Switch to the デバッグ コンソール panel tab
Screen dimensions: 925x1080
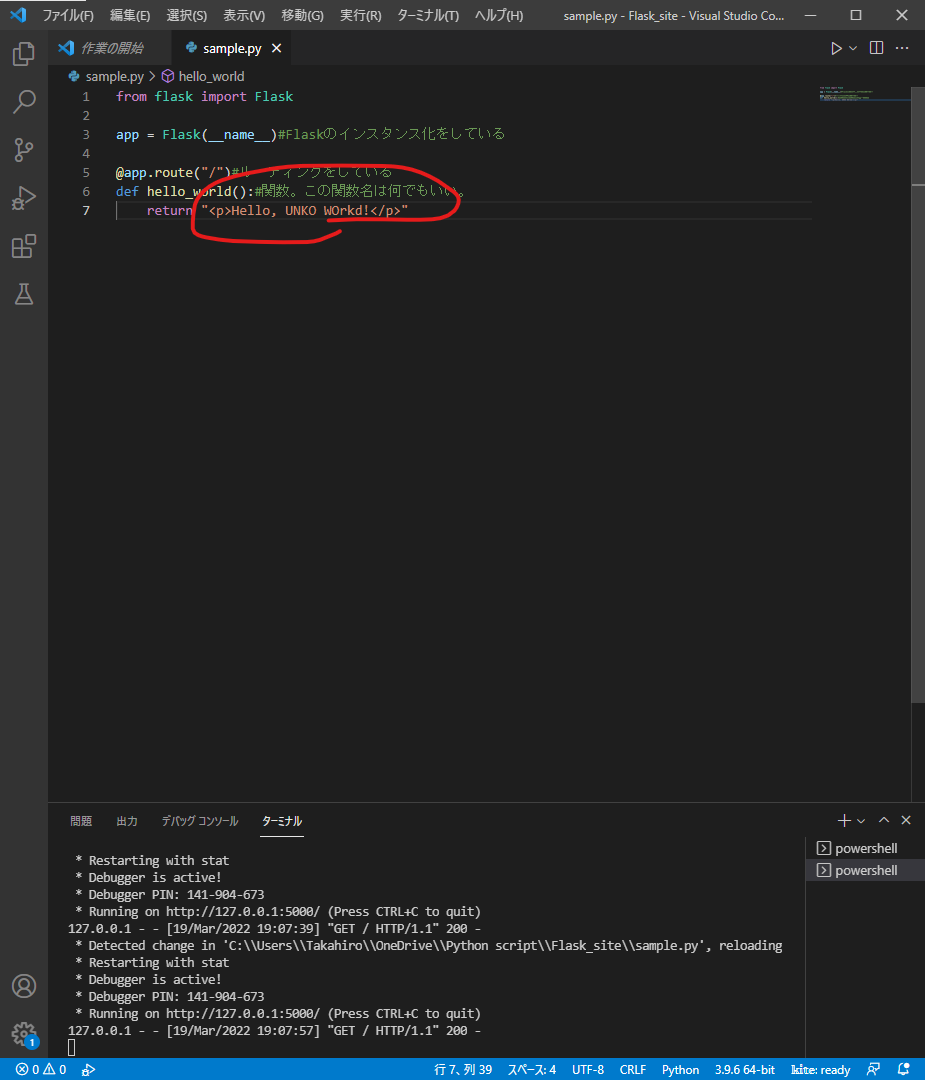click(x=200, y=821)
